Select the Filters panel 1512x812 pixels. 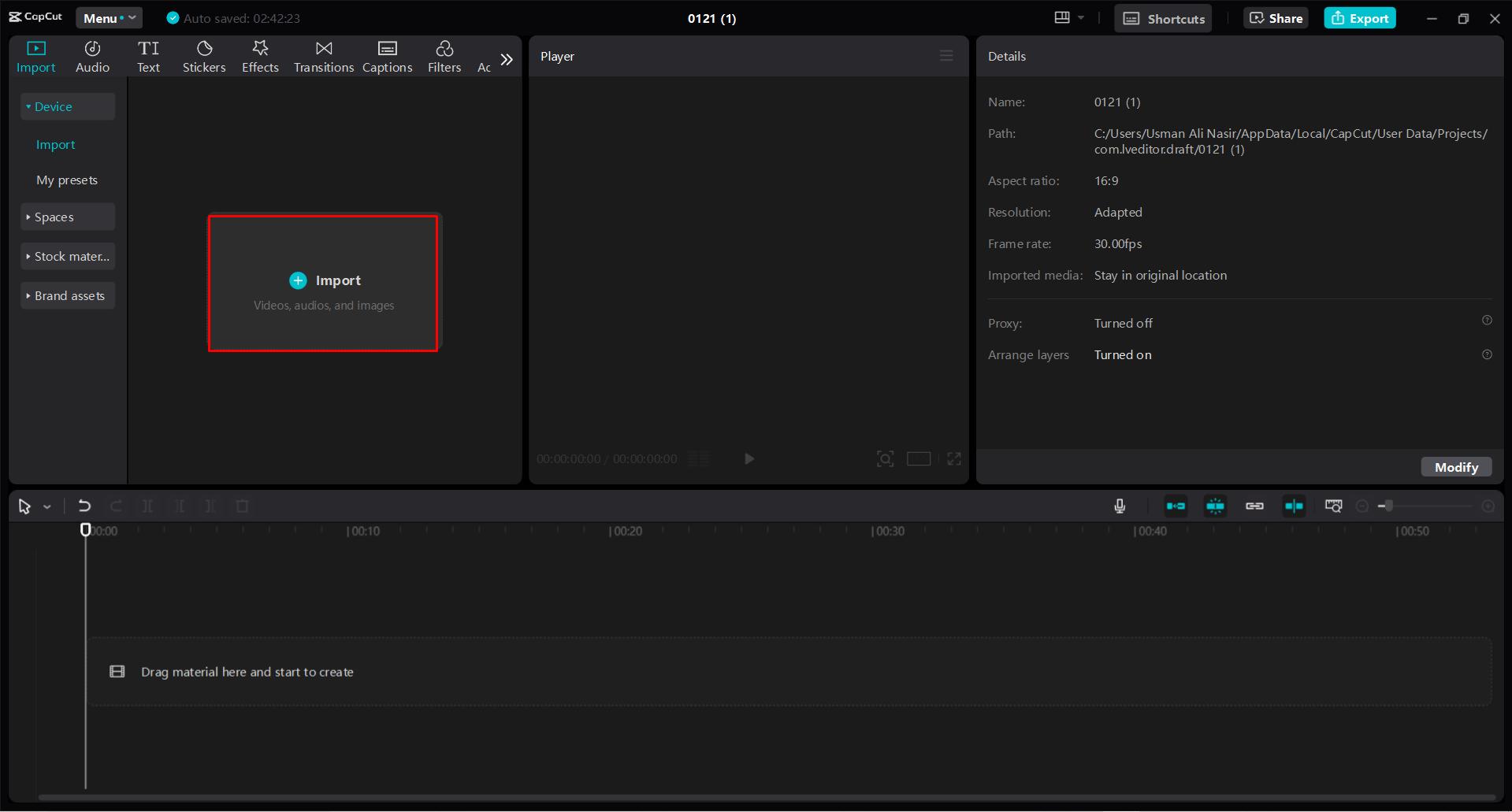pyautogui.click(x=444, y=56)
